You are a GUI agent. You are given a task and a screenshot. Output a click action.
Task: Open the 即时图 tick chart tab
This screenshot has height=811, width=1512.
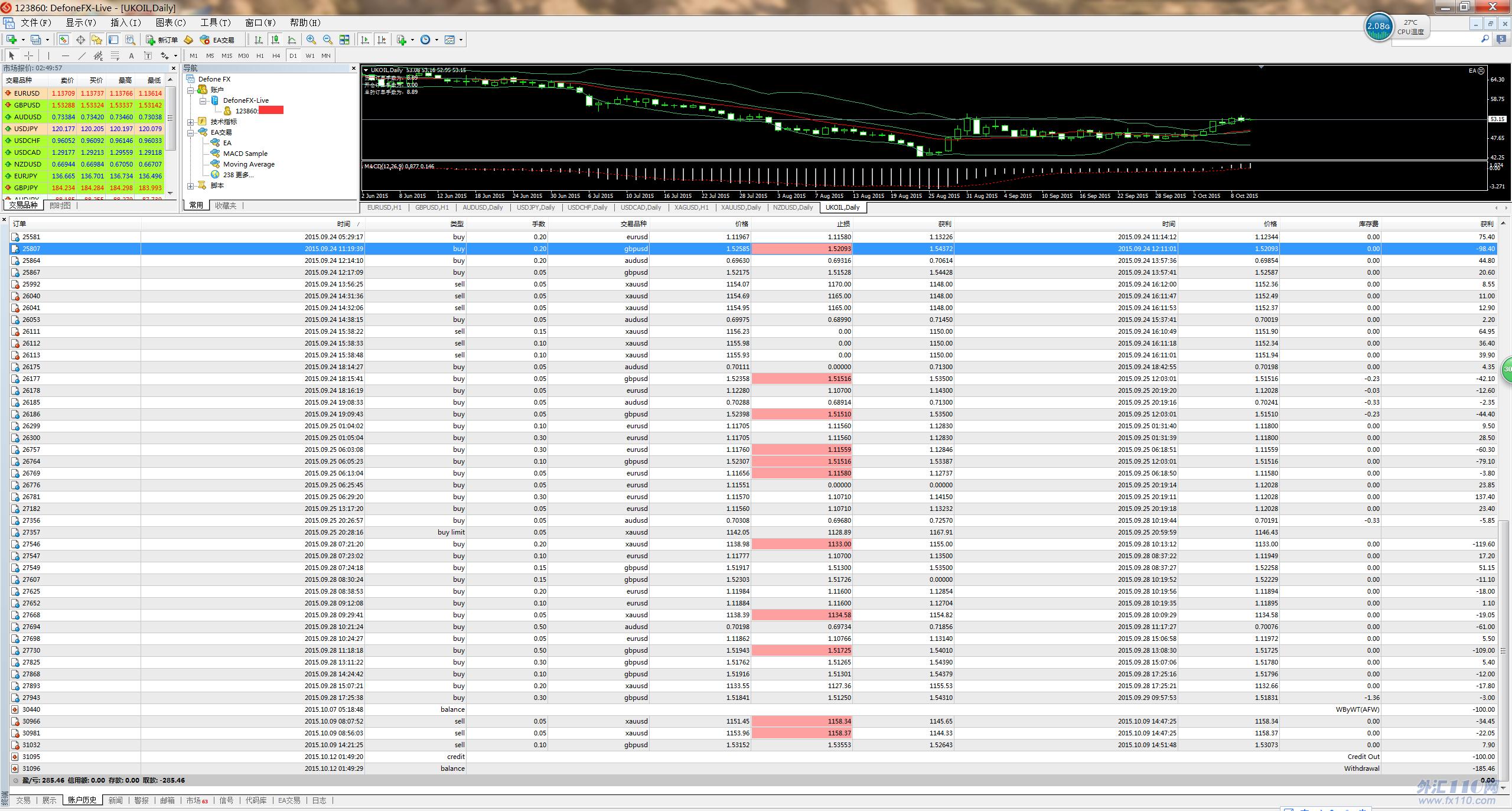point(60,206)
